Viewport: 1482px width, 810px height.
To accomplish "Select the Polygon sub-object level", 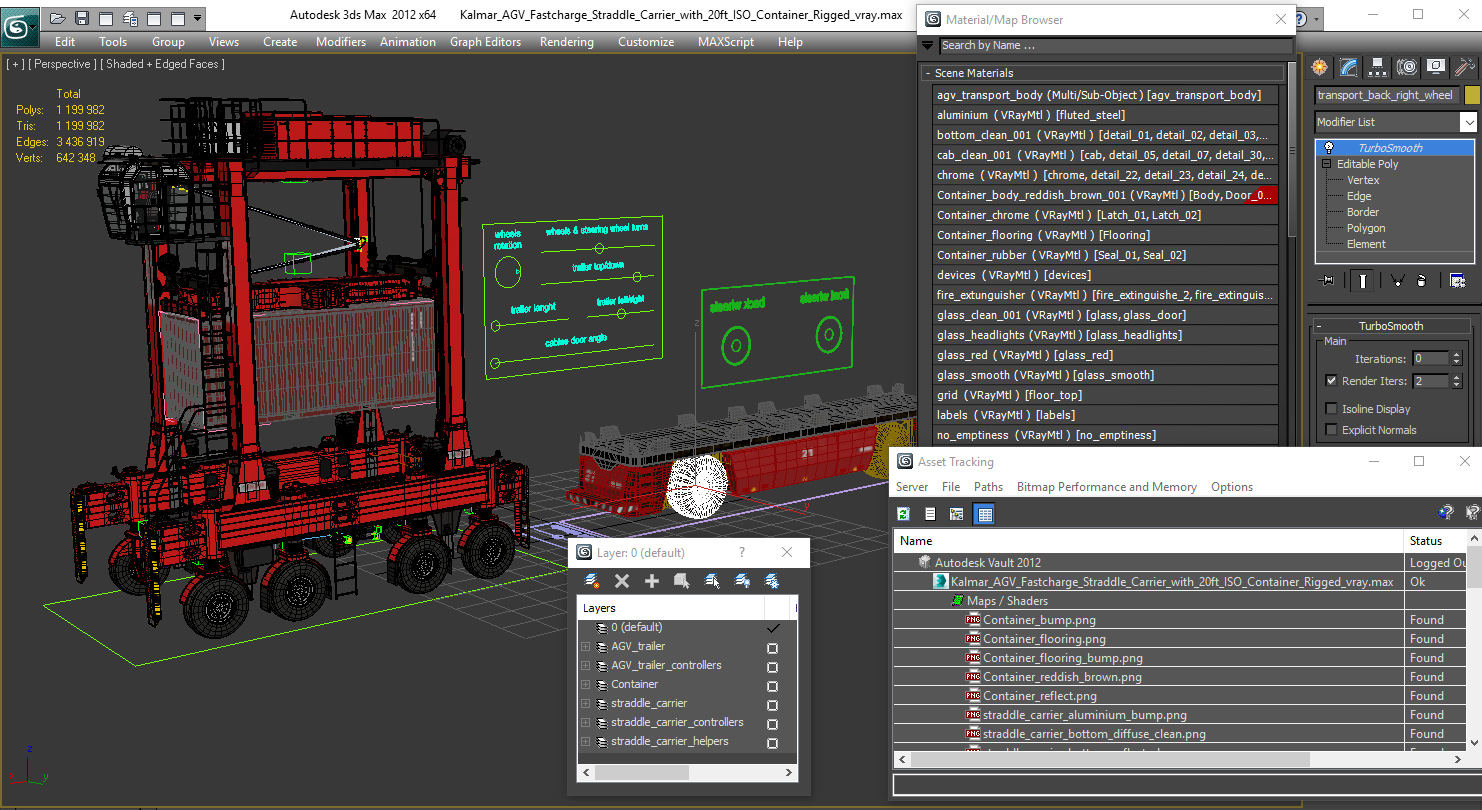I will (1365, 228).
